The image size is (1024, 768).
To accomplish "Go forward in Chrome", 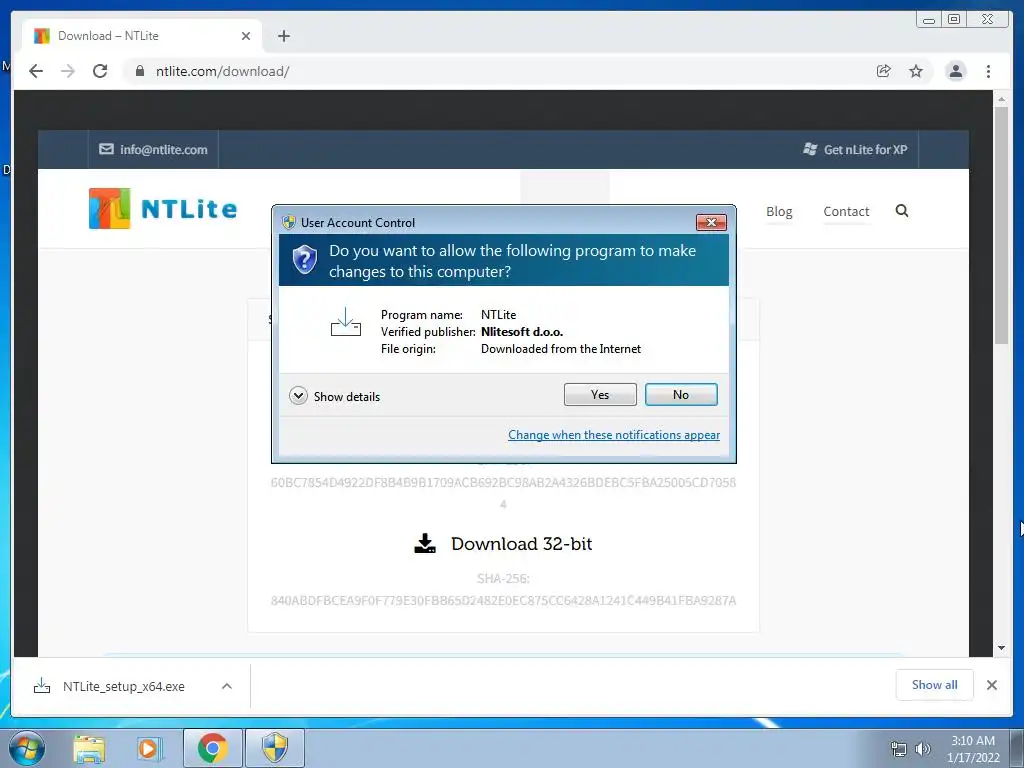I will click(x=67, y=71).
